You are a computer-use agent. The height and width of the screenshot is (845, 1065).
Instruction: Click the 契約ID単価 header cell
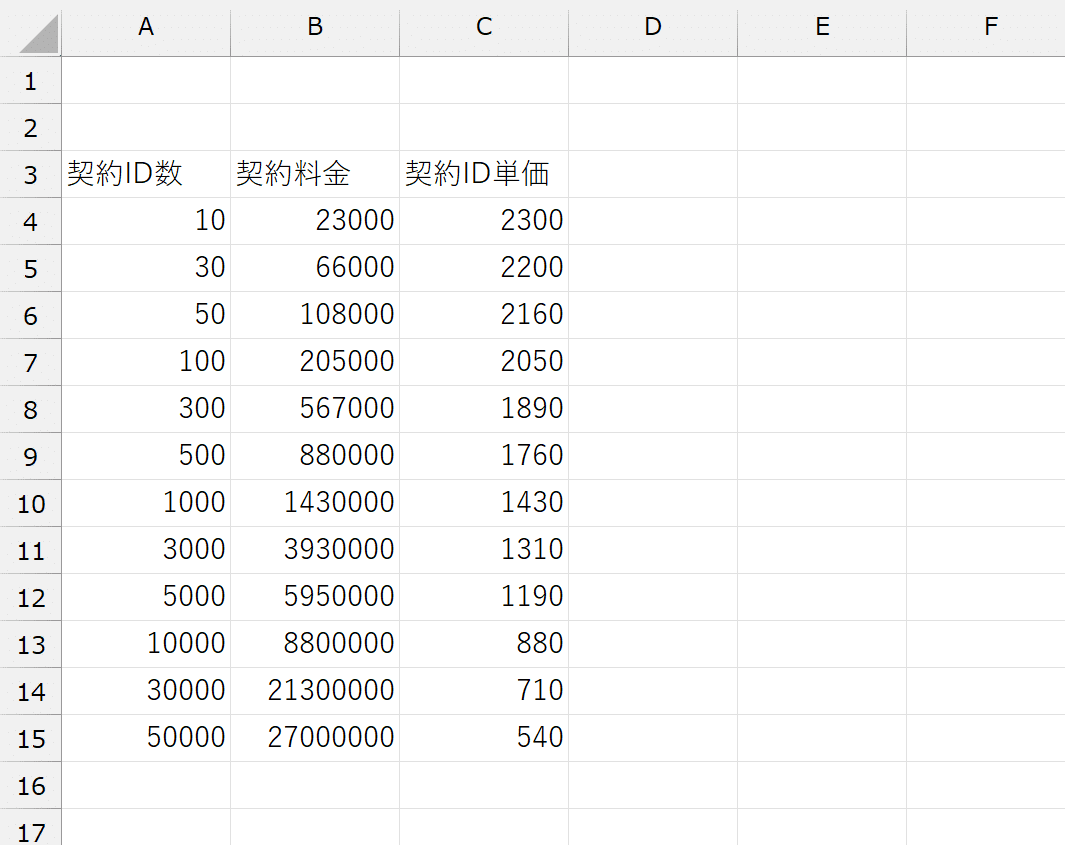point(484,175)
